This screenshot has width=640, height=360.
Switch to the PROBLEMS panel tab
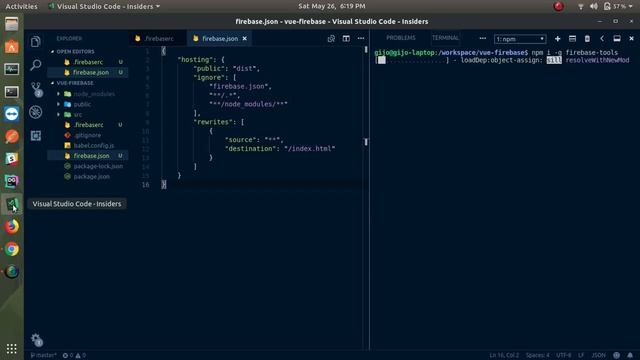401,38
